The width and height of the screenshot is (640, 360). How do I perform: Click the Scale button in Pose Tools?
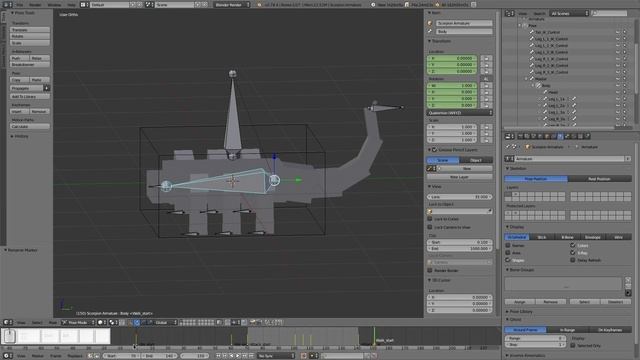(30, 43)
